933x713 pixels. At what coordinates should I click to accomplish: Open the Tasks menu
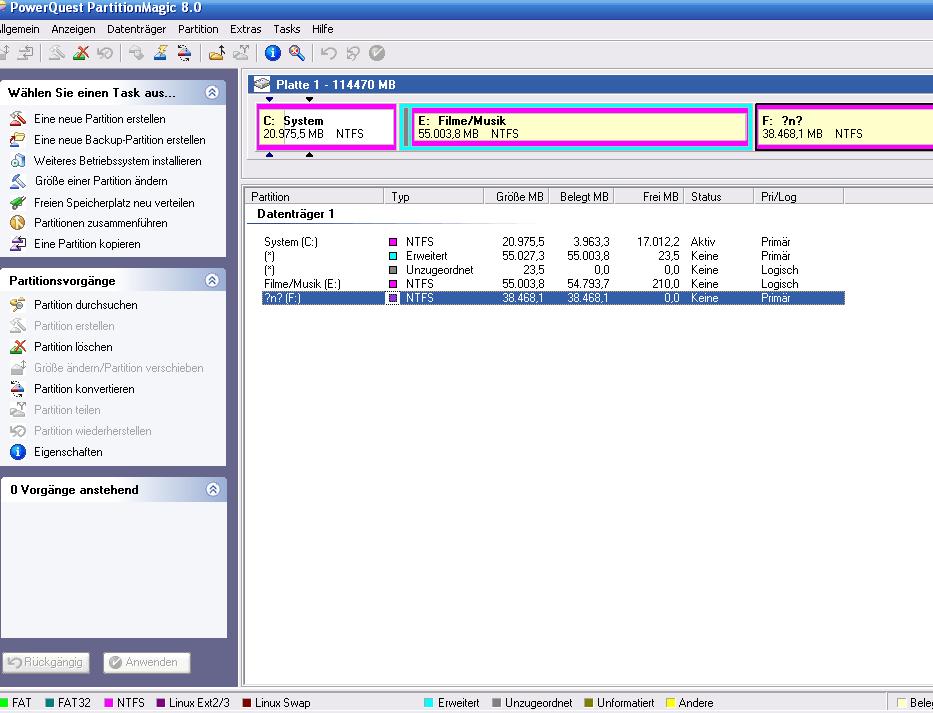pos(287,29)
